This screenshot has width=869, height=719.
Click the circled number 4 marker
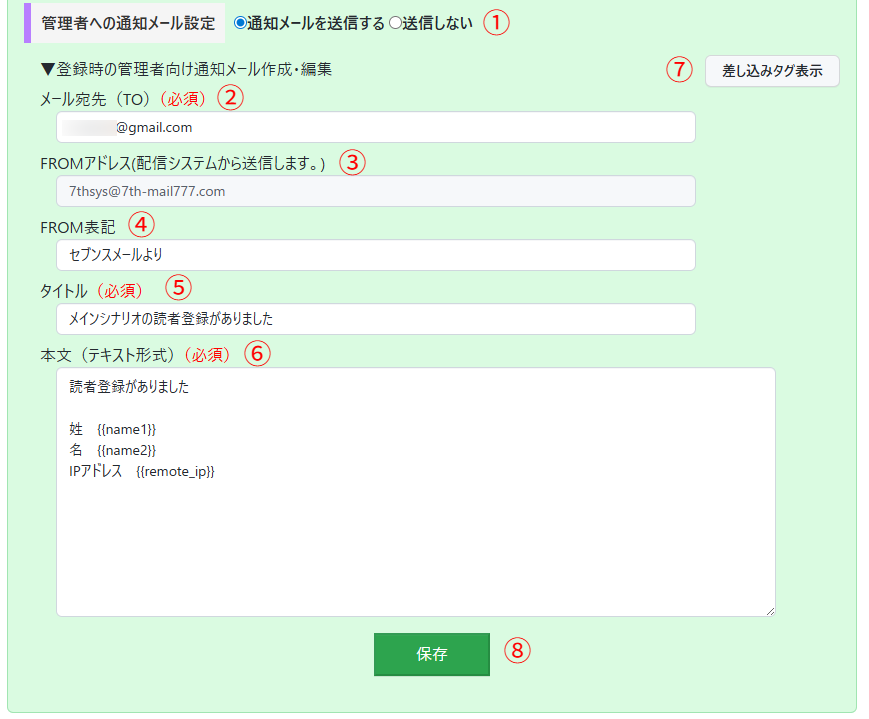point(143,225)
